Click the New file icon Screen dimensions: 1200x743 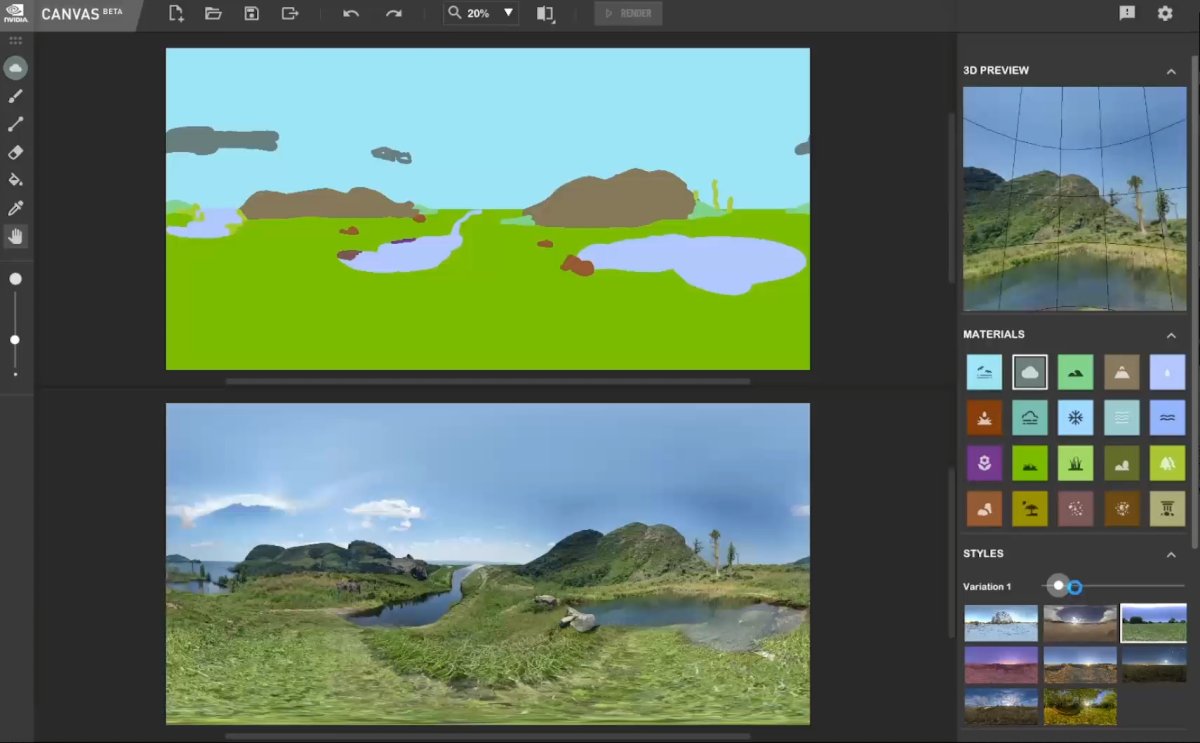coord(176,13)
